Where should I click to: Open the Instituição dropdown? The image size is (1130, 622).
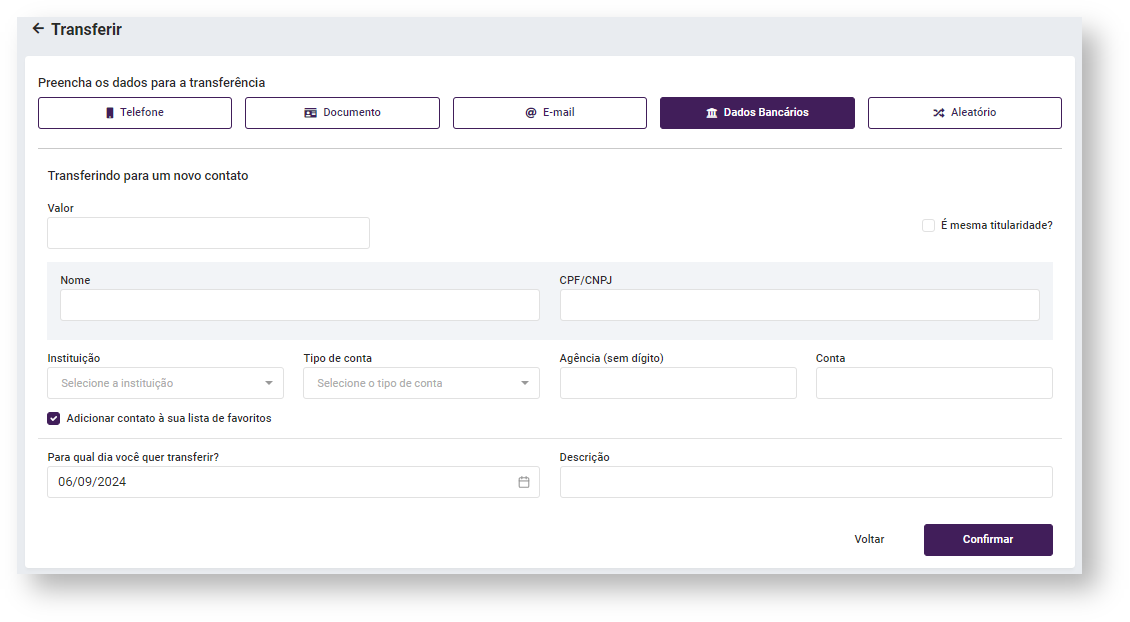point(165,383)
